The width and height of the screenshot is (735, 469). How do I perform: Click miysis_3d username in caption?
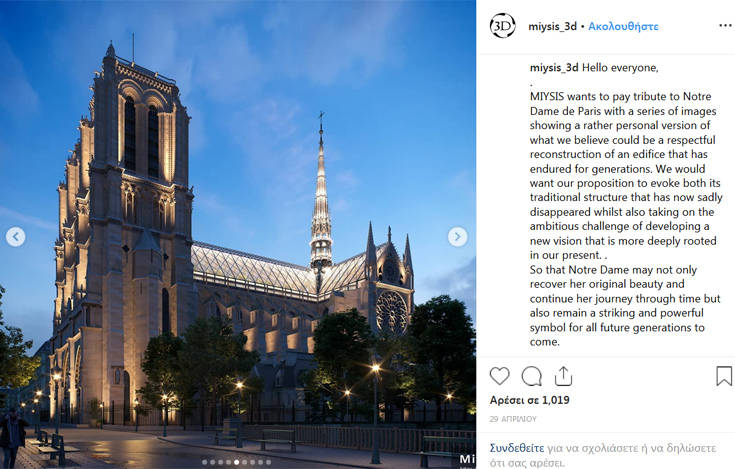pos(554,68)
